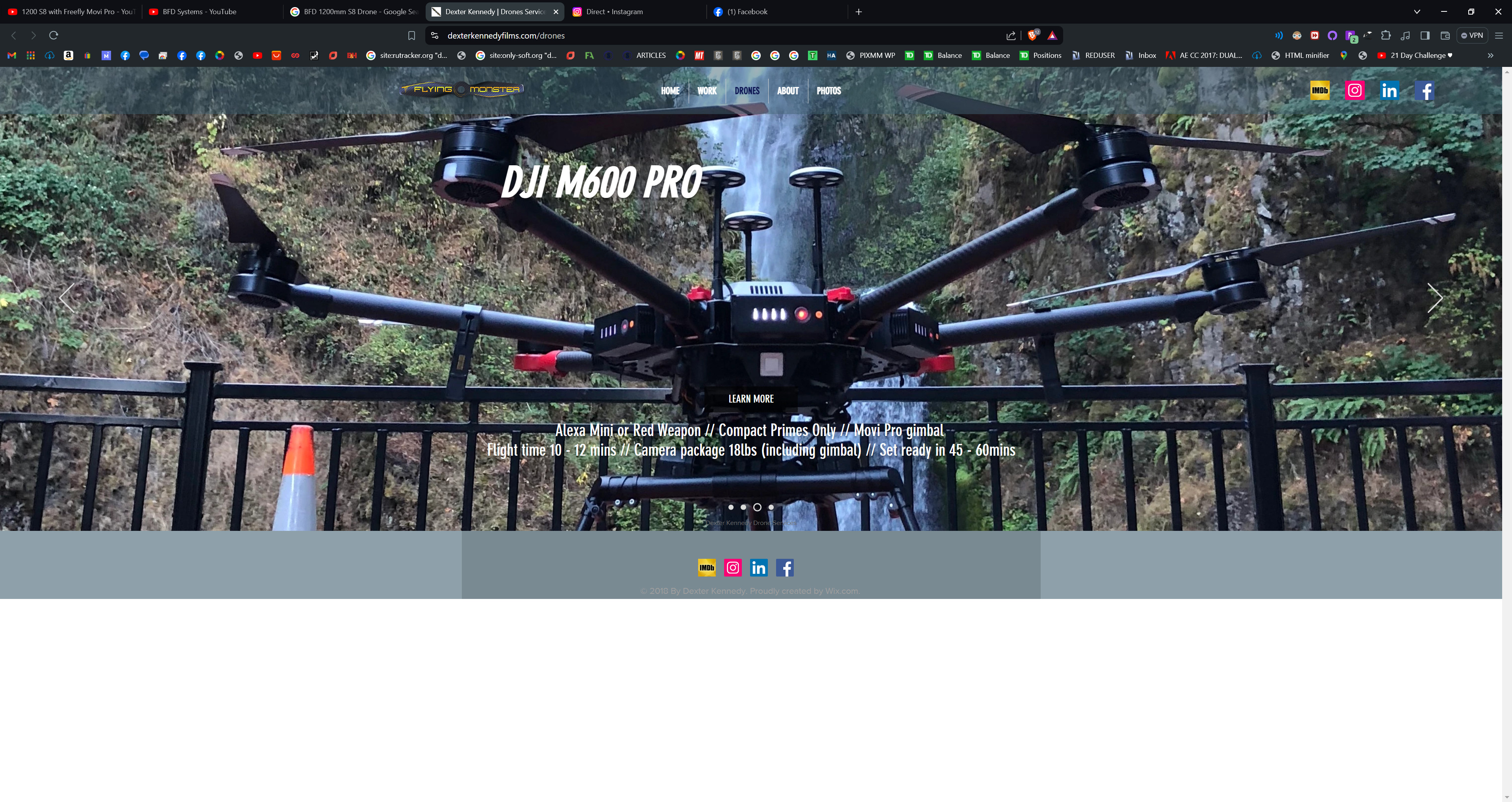Open ABOUT navigation menu item
The image size is (1512, 802).
click(787, 91)
